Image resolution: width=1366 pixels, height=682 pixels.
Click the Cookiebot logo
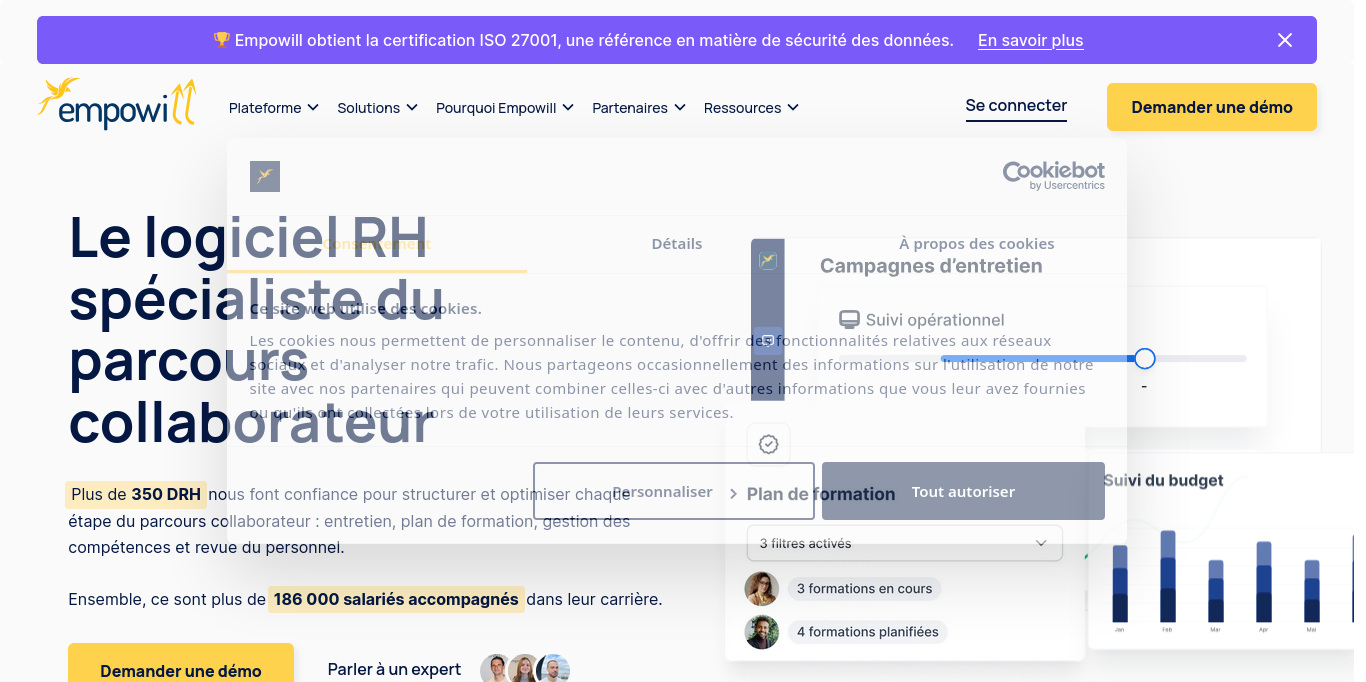coord(1054,175)
